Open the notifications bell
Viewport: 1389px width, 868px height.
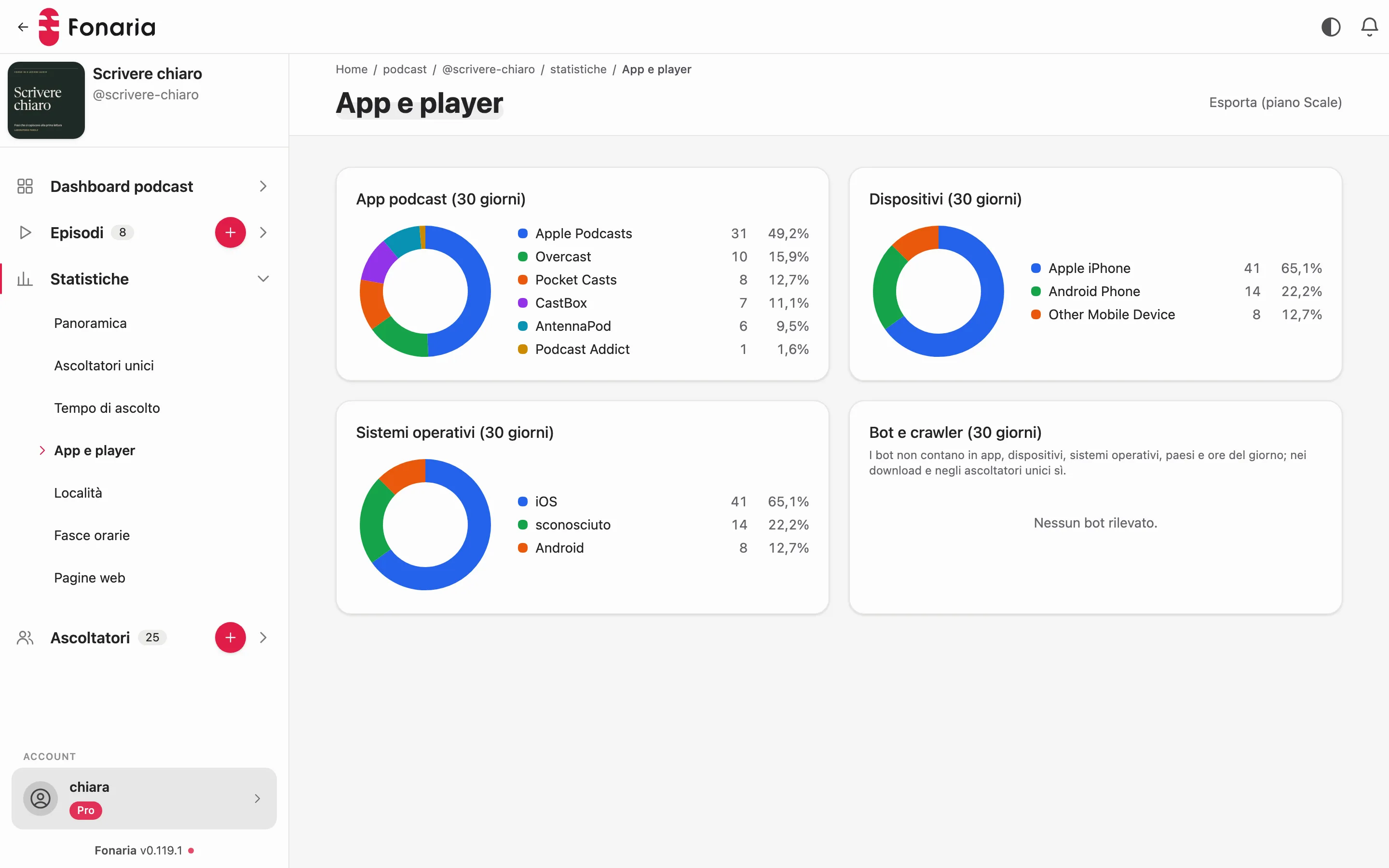(1370, 27)
